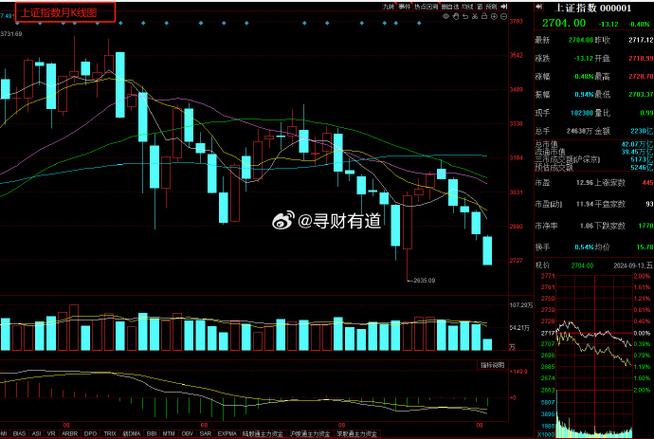
Task: Switch to the OBV indicator tab
Action: pos(187,434)
